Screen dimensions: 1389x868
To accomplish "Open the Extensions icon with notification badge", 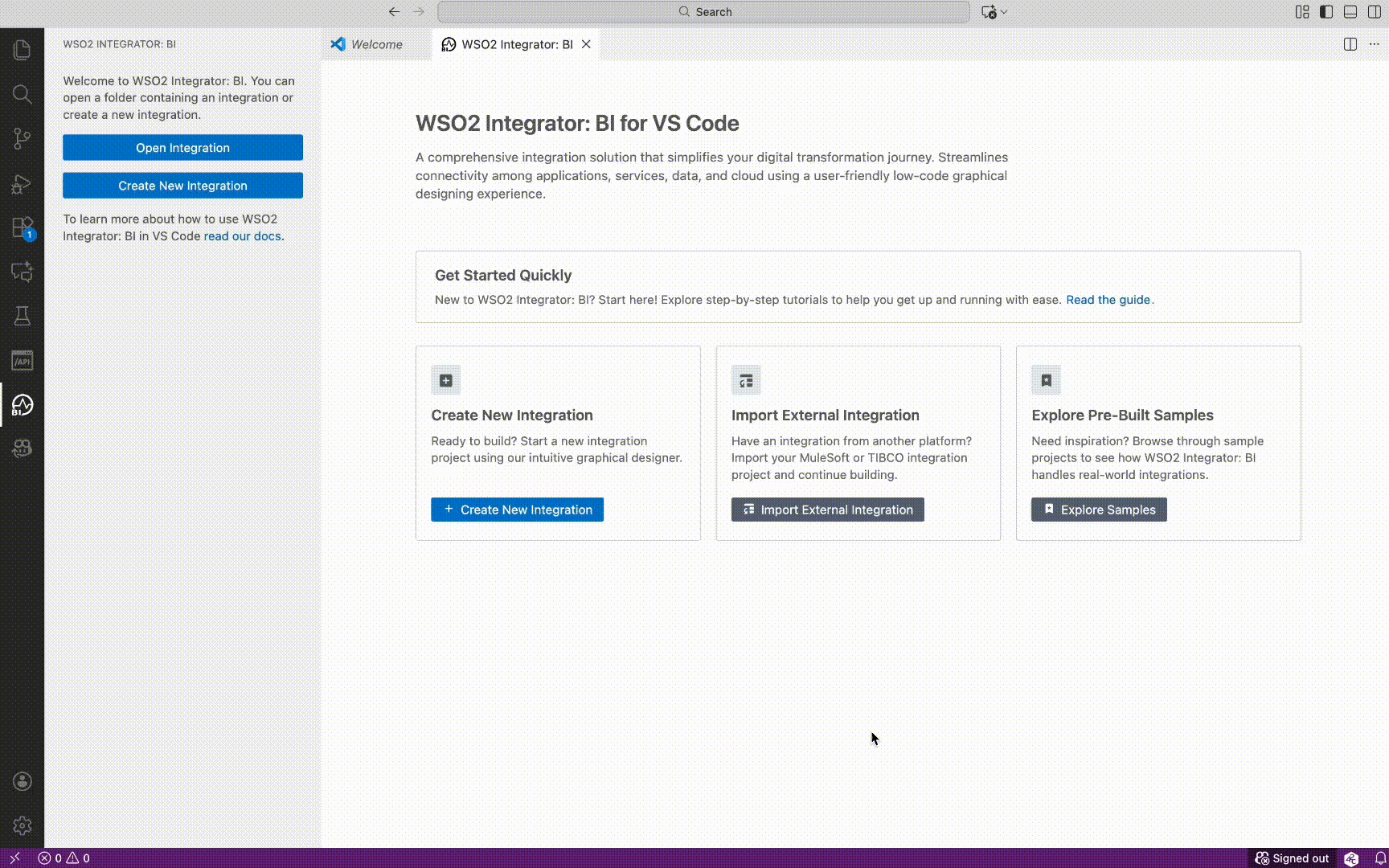I will coord(22,227).
